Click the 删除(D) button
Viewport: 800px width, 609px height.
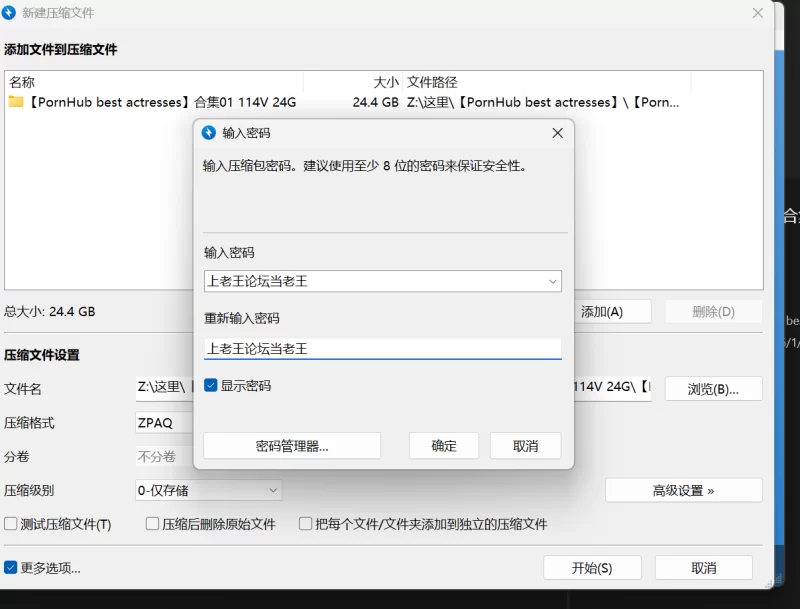click(x=714, y=312)
